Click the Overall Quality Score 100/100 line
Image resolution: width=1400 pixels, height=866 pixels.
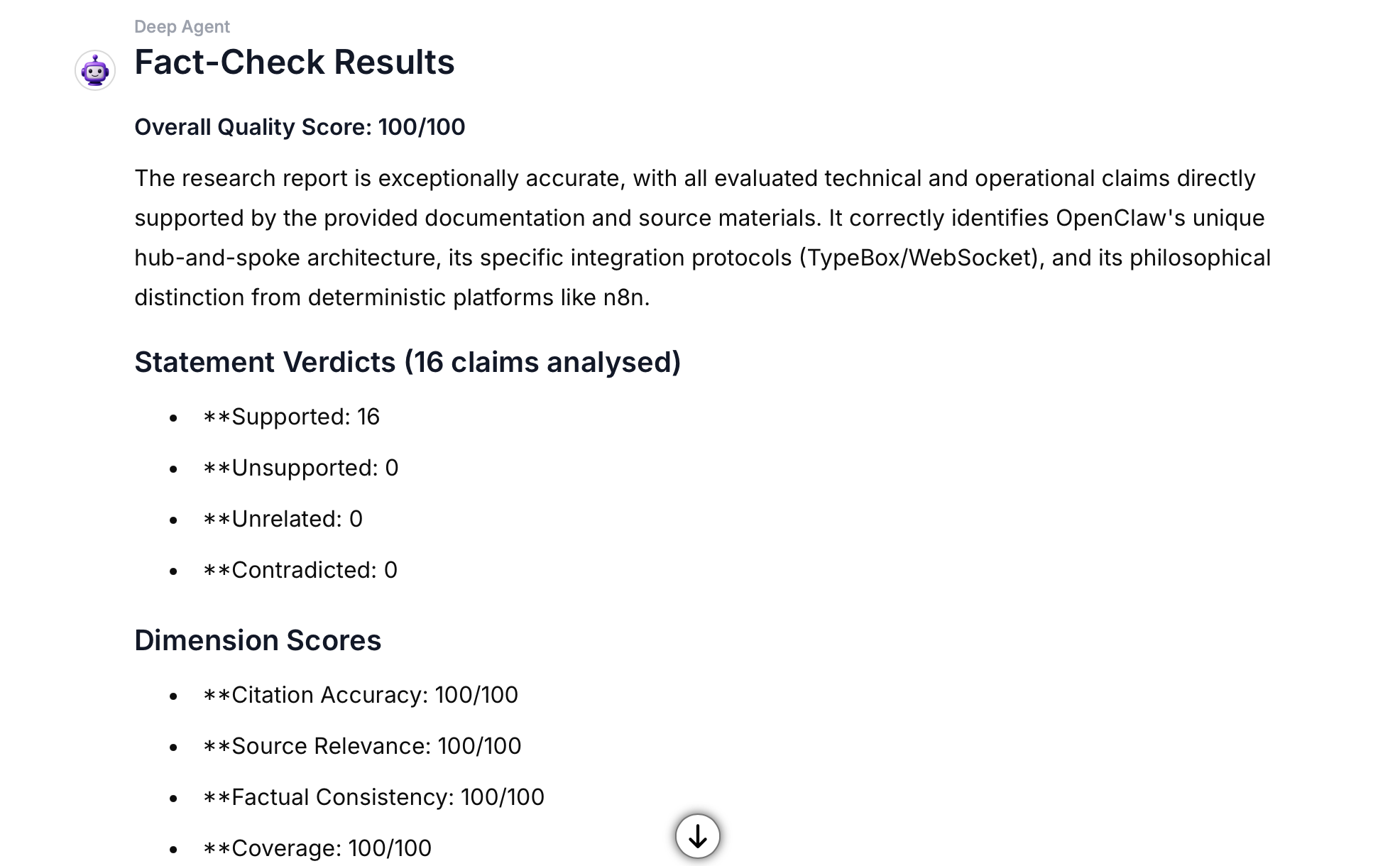coord(300,127)
